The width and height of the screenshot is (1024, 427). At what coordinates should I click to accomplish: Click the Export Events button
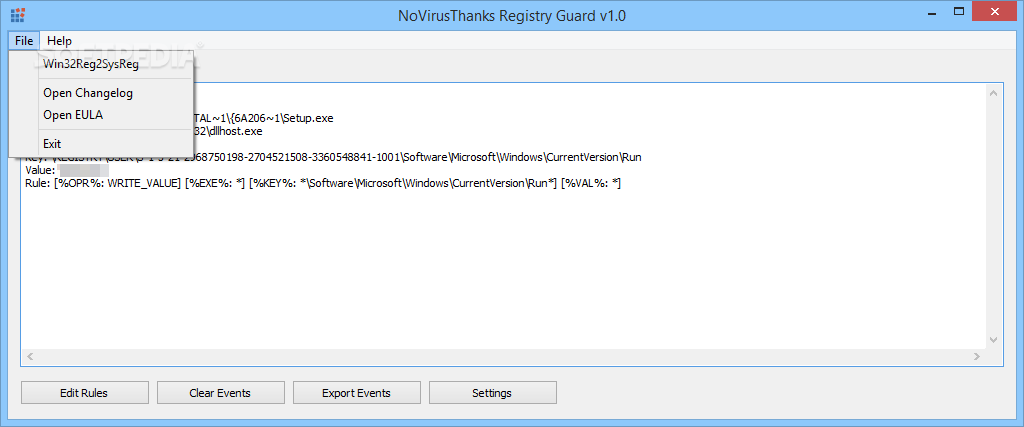click(356, 393)
